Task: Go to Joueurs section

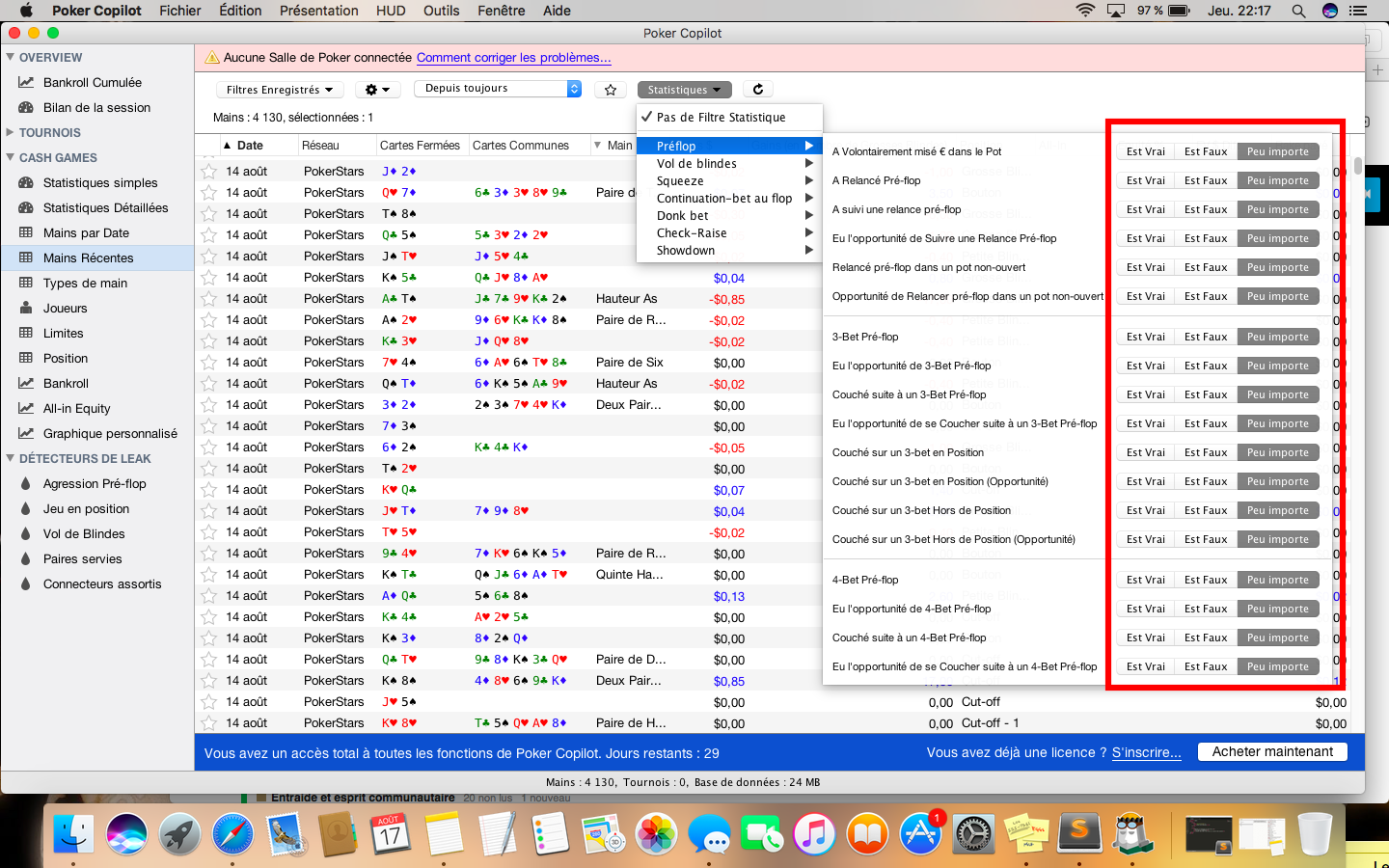Action: tap(65, 309)
